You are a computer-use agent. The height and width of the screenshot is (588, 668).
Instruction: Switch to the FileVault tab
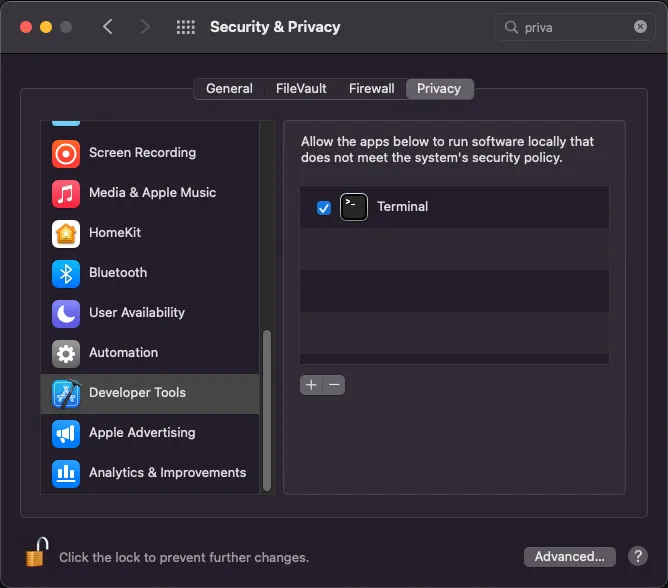pyautogui.click(x=301, y=89)
